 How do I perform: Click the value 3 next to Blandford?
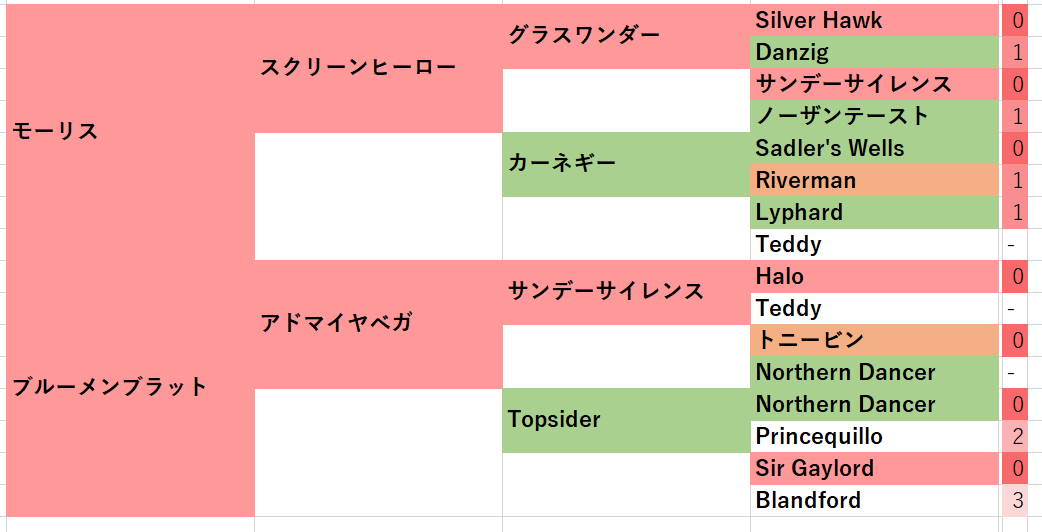(x=1017, y=500)
